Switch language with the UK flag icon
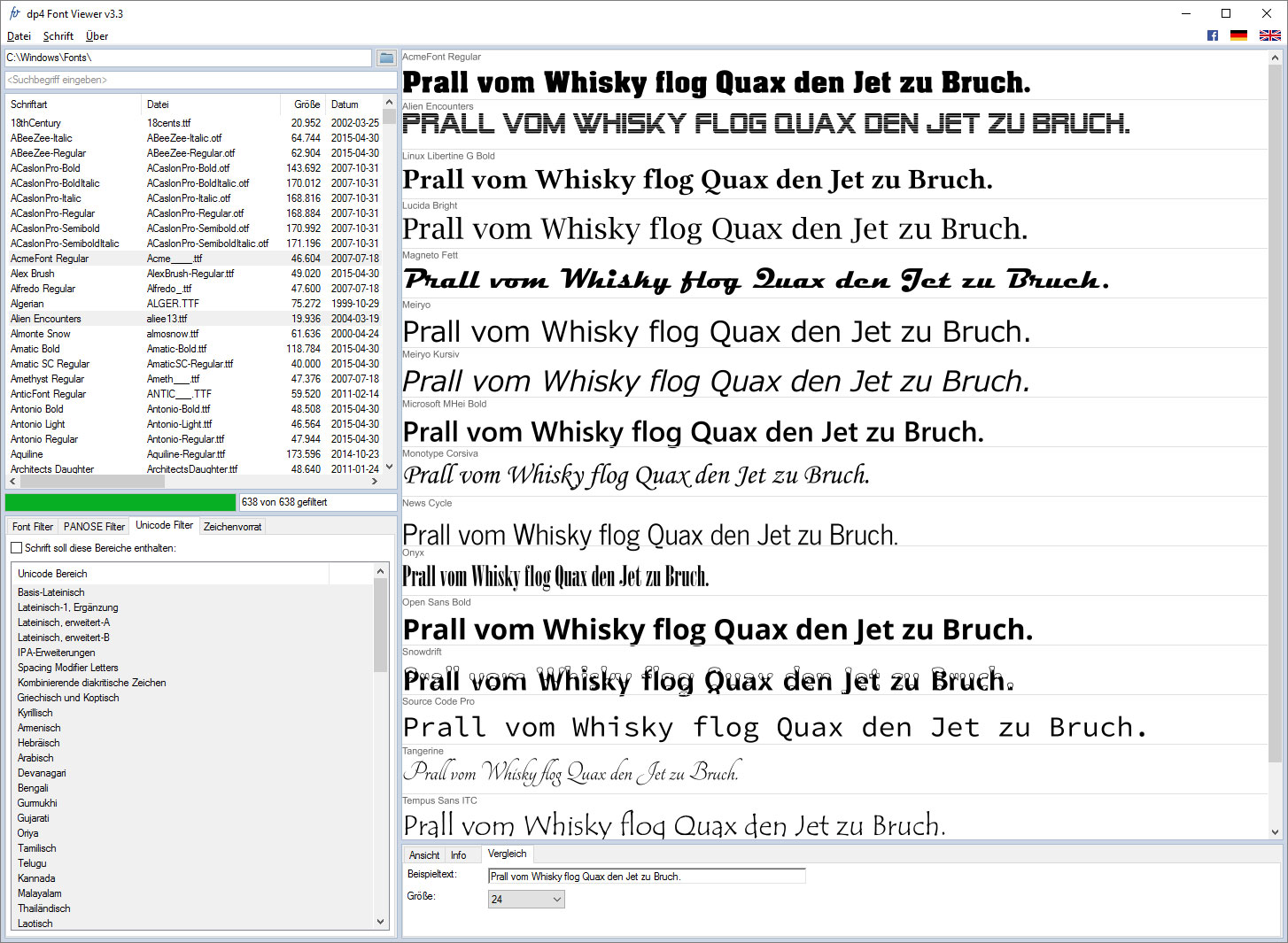 pyautogui.click(x=1270, y=35)
